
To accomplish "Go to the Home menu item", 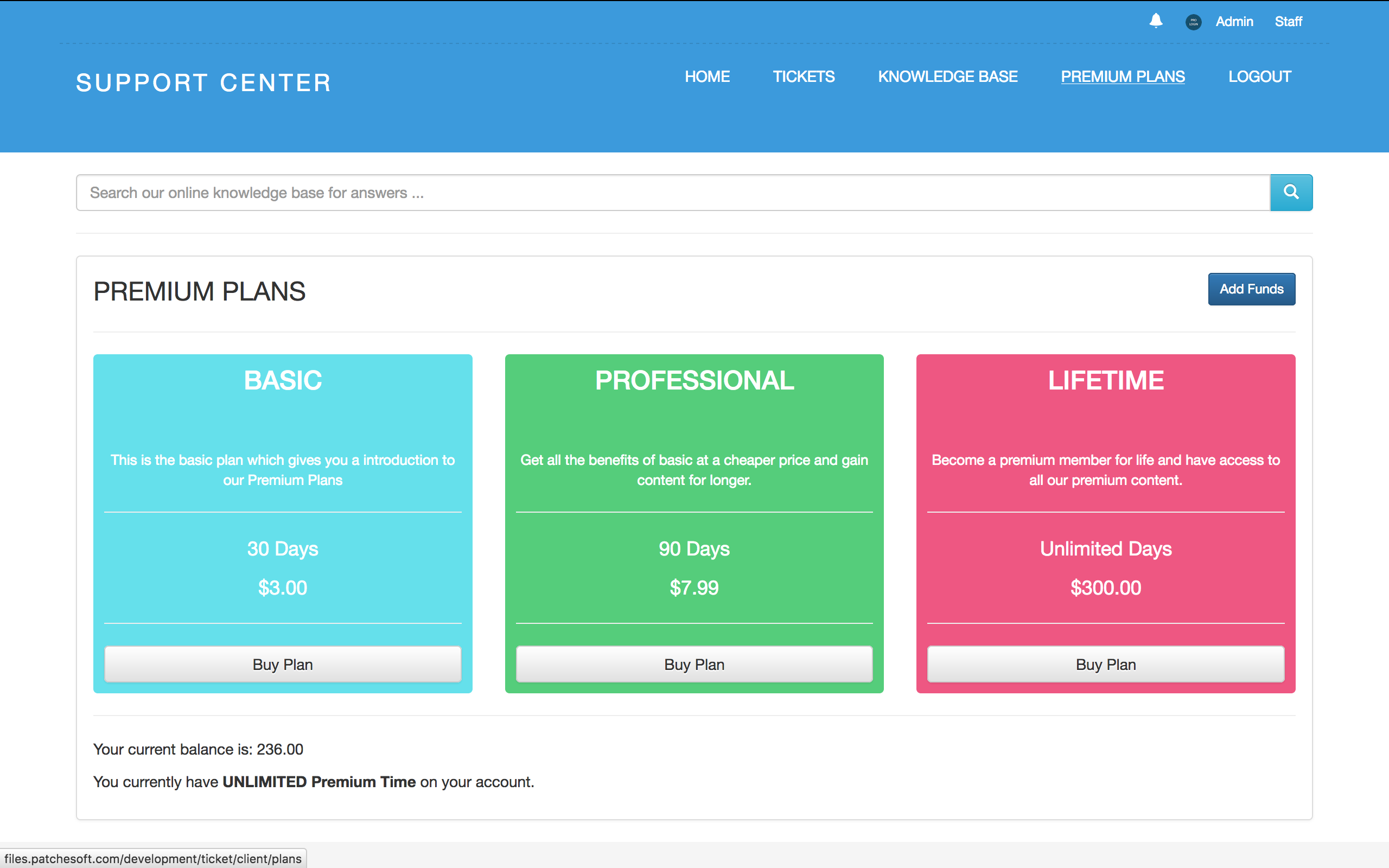I will click(706, 76).
